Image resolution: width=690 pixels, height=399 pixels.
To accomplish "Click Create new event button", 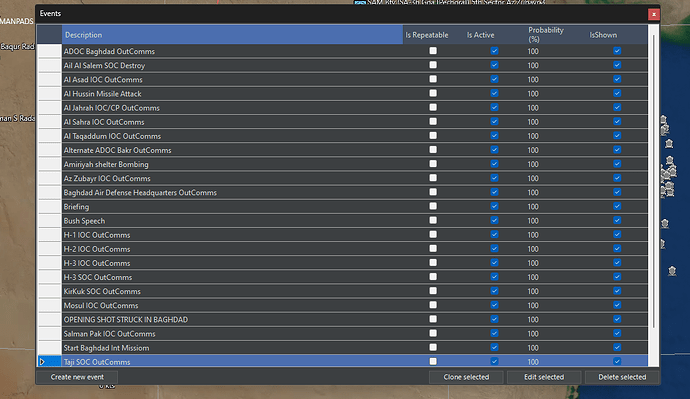I will [x=77, y=377].
